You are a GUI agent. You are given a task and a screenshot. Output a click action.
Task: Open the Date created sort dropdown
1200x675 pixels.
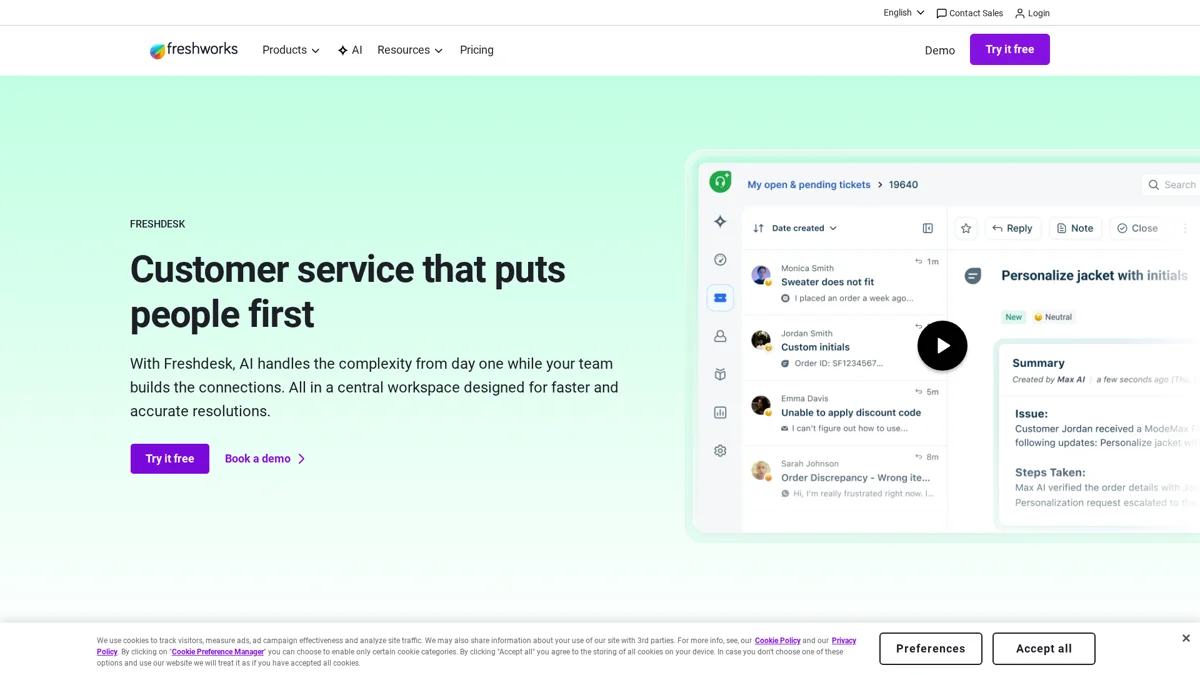tap(804, 228)
